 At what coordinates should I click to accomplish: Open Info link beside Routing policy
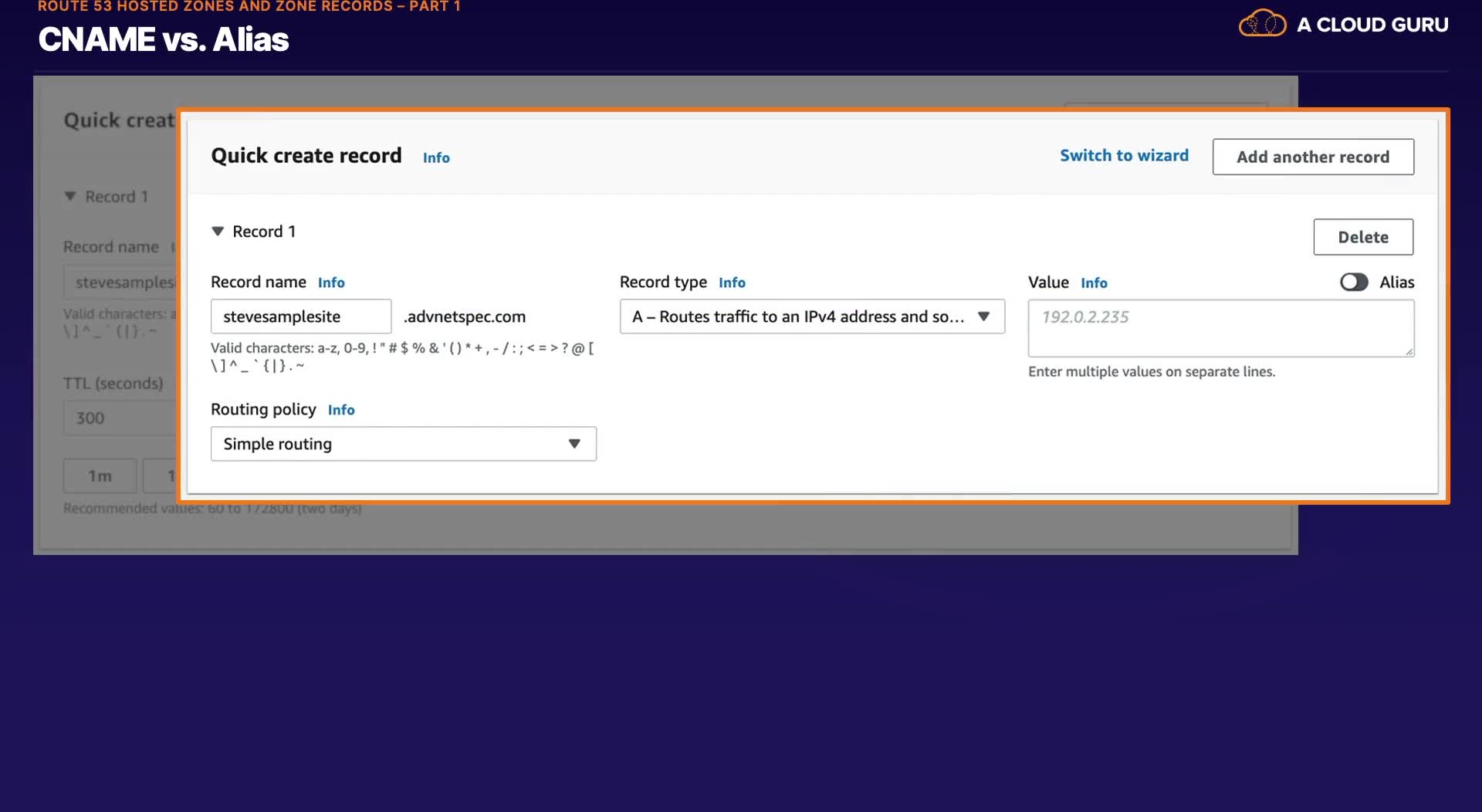click(x=341, y=410)
